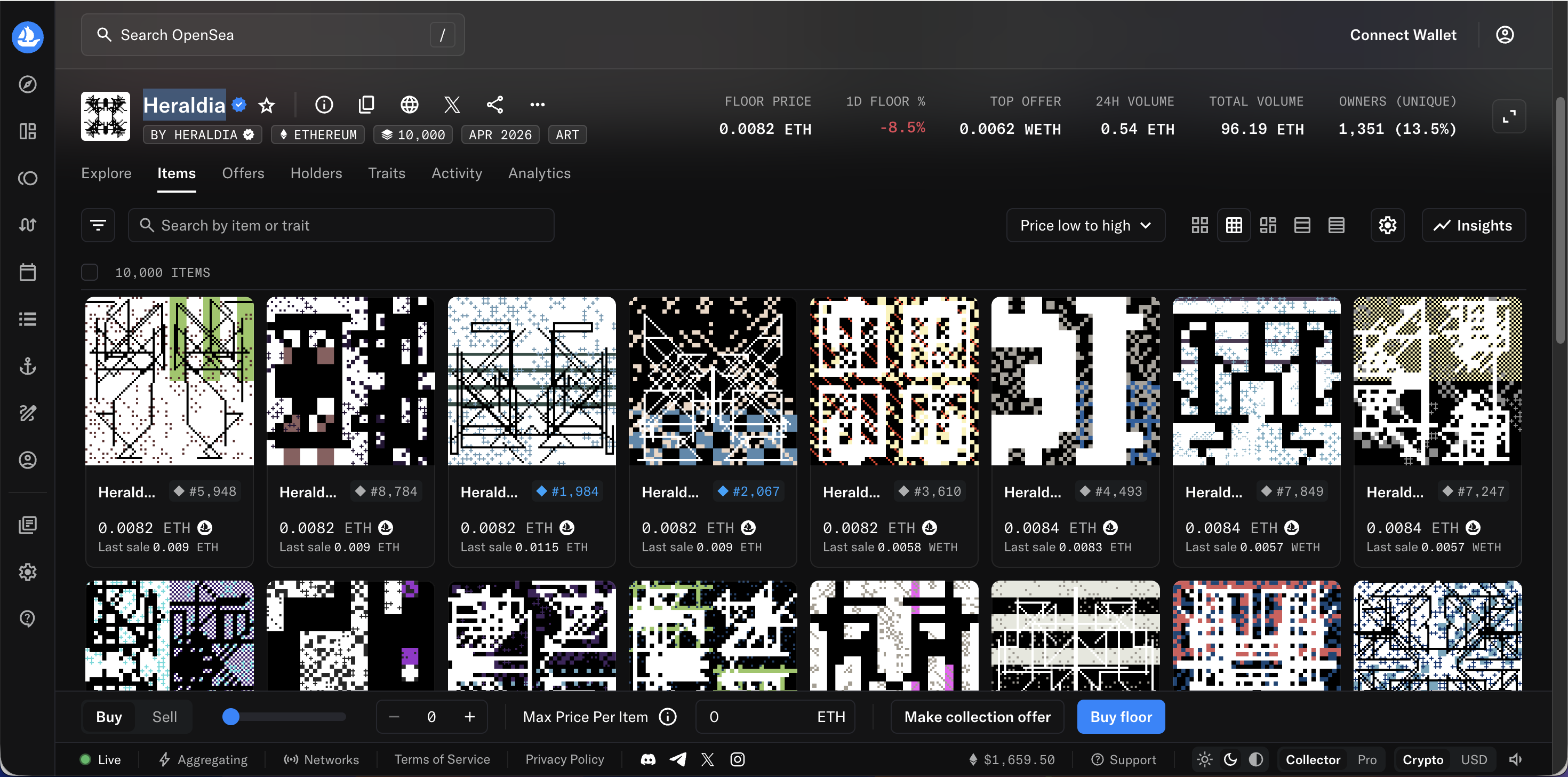
Task: Click Connect Wallet
Action: pos(1403,35)
